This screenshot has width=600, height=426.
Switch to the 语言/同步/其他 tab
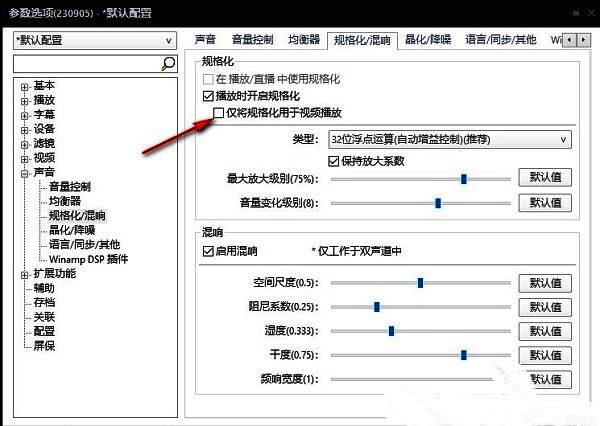click(501, 40)
